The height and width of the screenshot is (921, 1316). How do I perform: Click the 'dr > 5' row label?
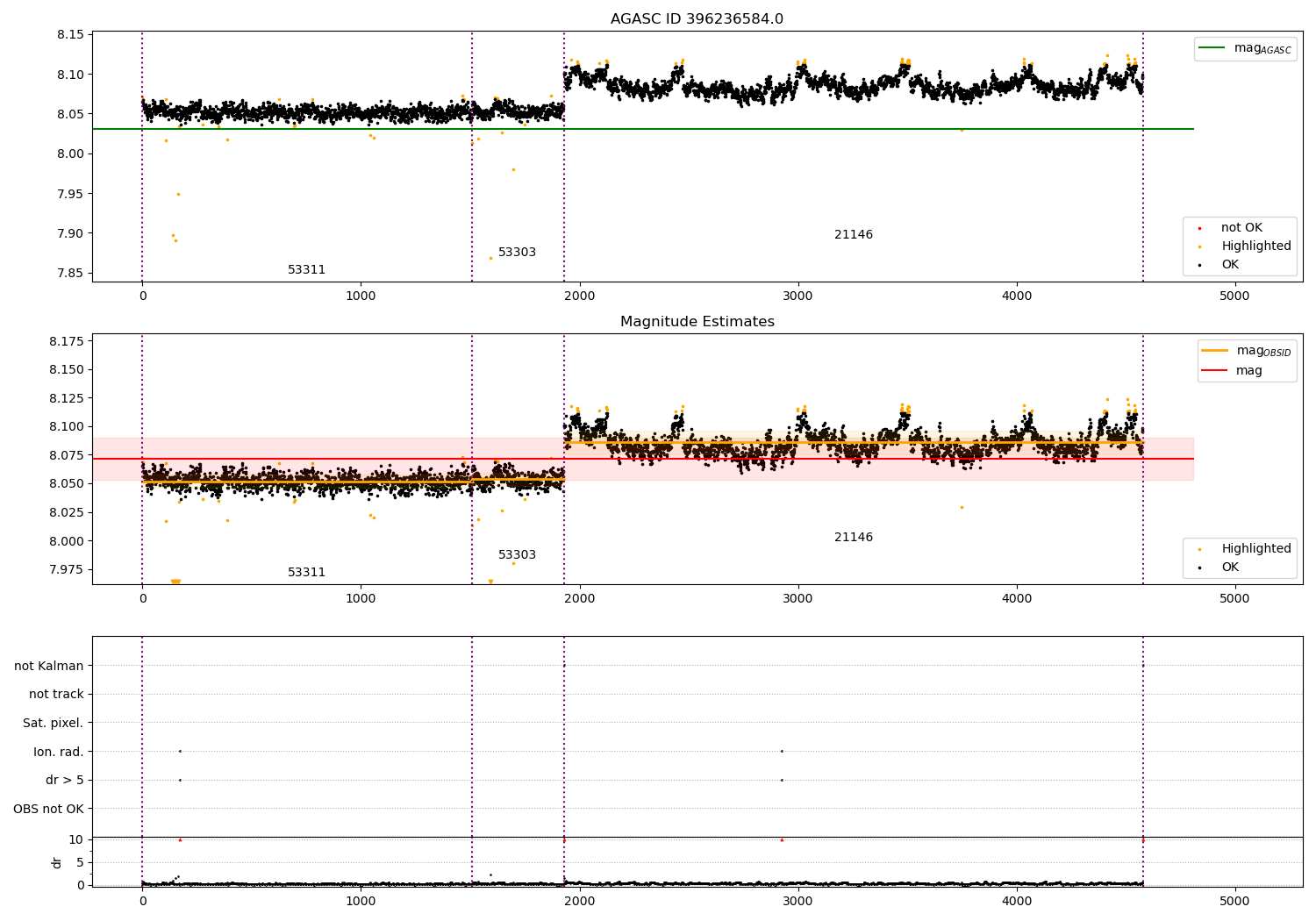65,781
